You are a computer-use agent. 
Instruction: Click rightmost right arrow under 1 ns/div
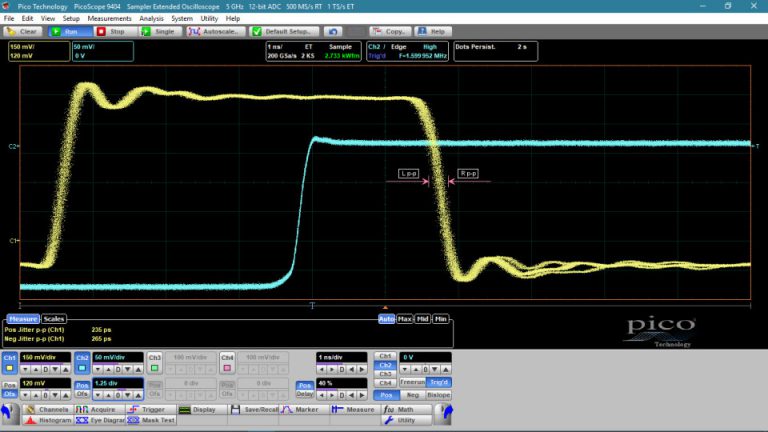(x=362, y=369)
